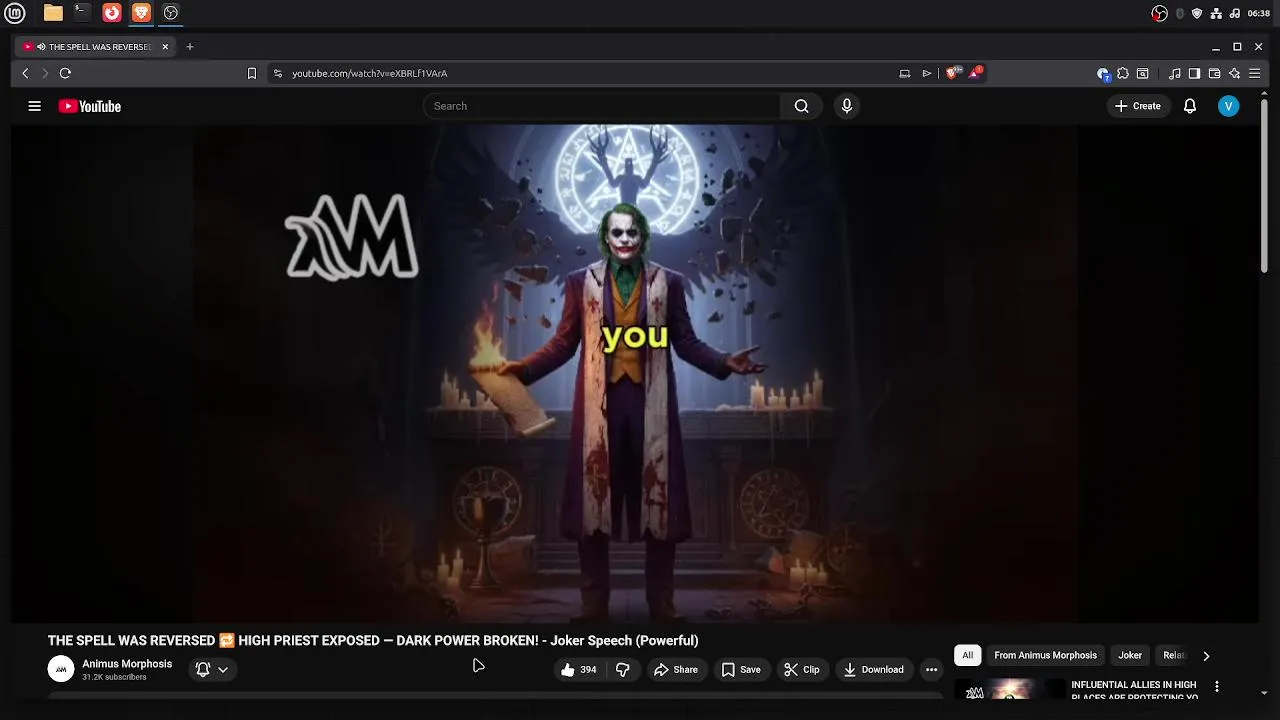Image resolution: width=1280 pixels, height=720 pixels.
Task: Switch to OBS Studio in panel
Action: coord(170,13)
